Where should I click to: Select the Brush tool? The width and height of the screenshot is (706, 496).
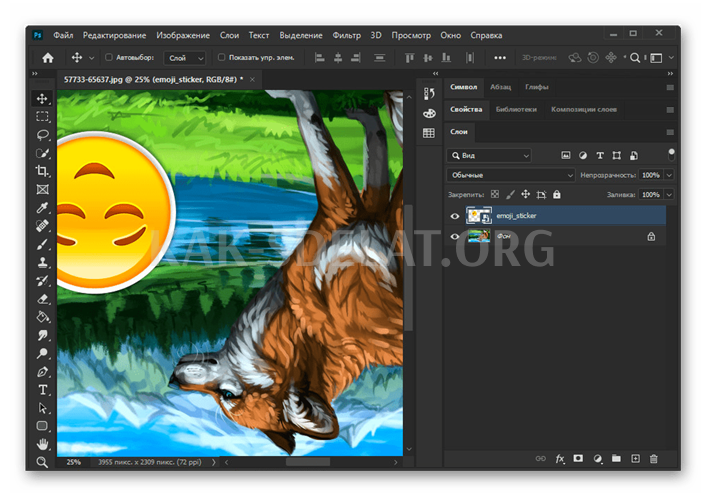pyautogui.click(x=42, y=244)
